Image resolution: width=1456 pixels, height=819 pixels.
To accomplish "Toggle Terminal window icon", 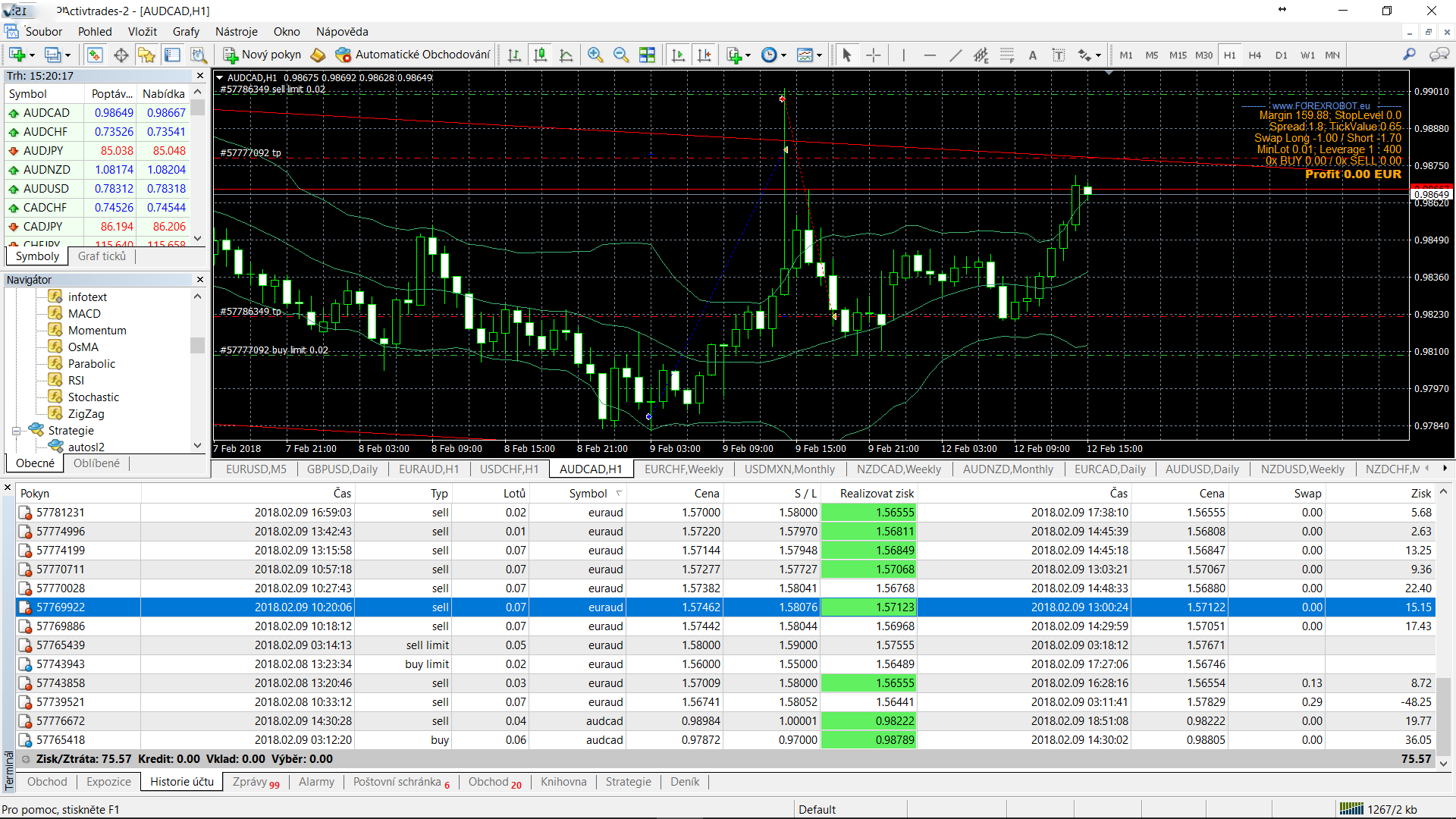I will tap(172, 55).
